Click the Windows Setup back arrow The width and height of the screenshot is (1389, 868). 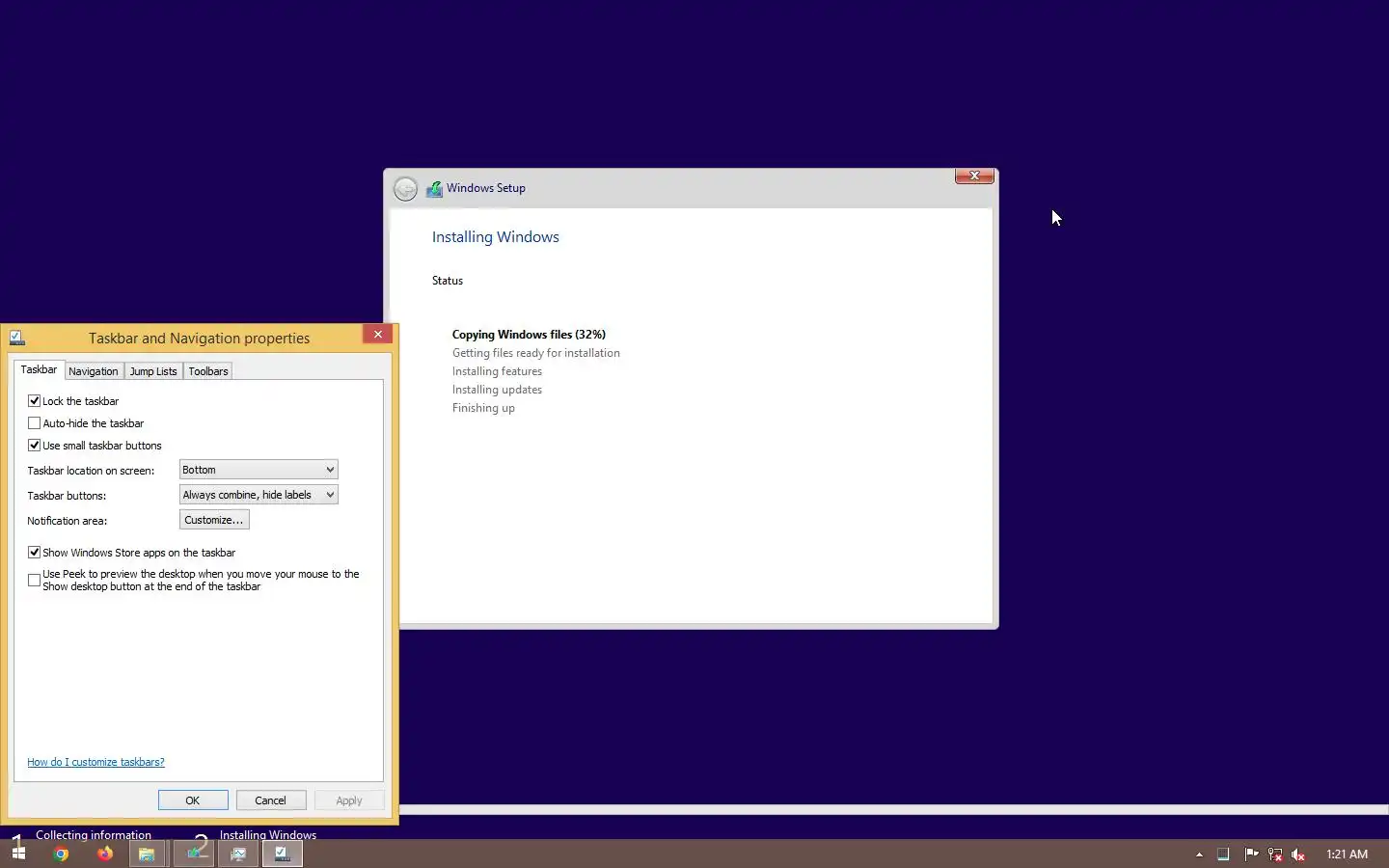click(x=406, y=189)
